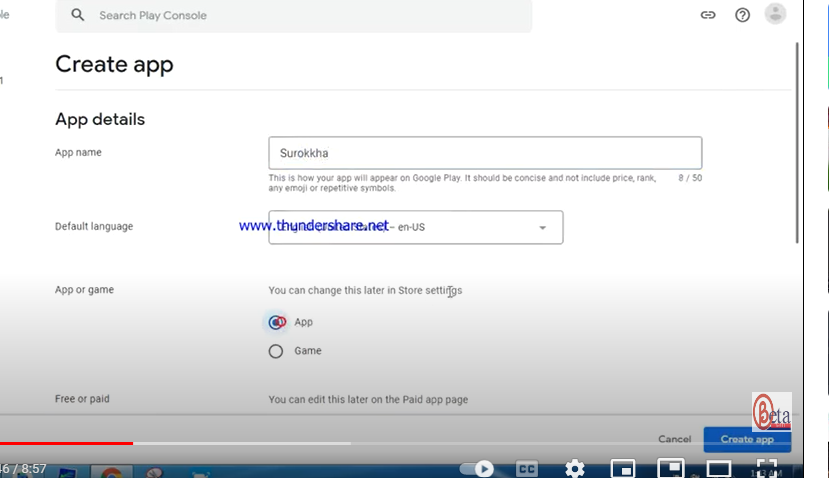
Task: Open the Default language dropdown
Action: [x=415, y=227]
